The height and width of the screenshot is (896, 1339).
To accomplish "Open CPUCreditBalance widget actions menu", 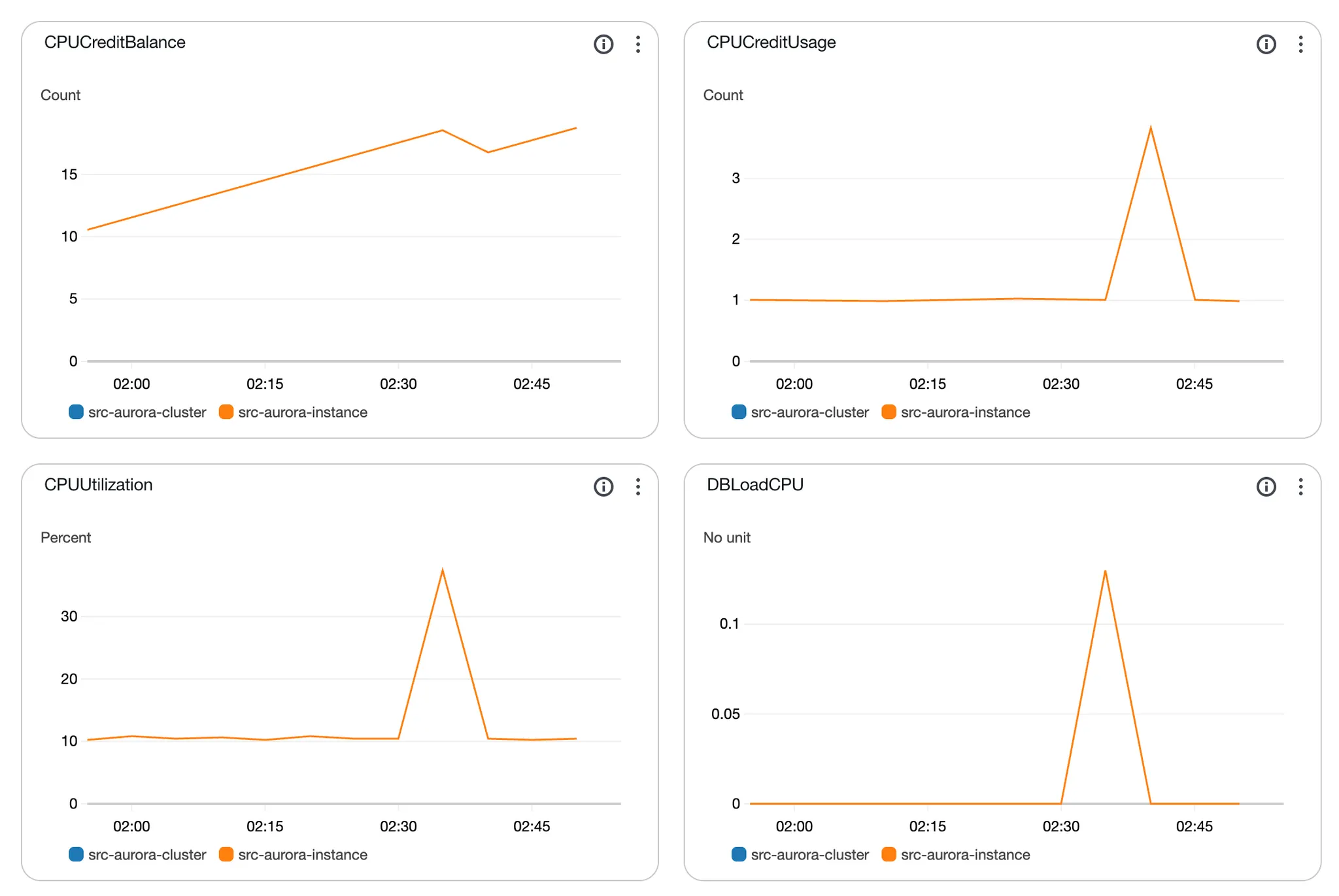I will pos(637,44).
